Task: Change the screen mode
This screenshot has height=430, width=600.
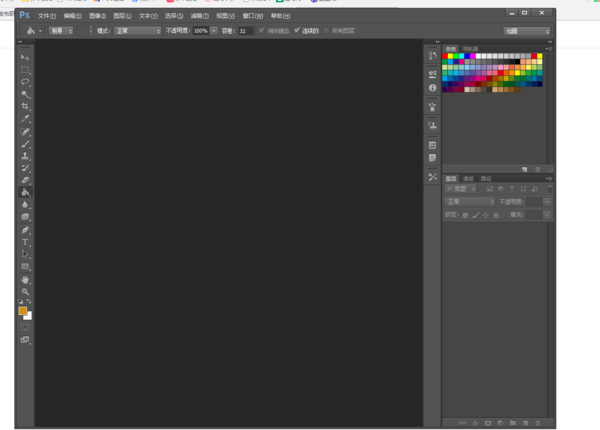Action: 25,340
